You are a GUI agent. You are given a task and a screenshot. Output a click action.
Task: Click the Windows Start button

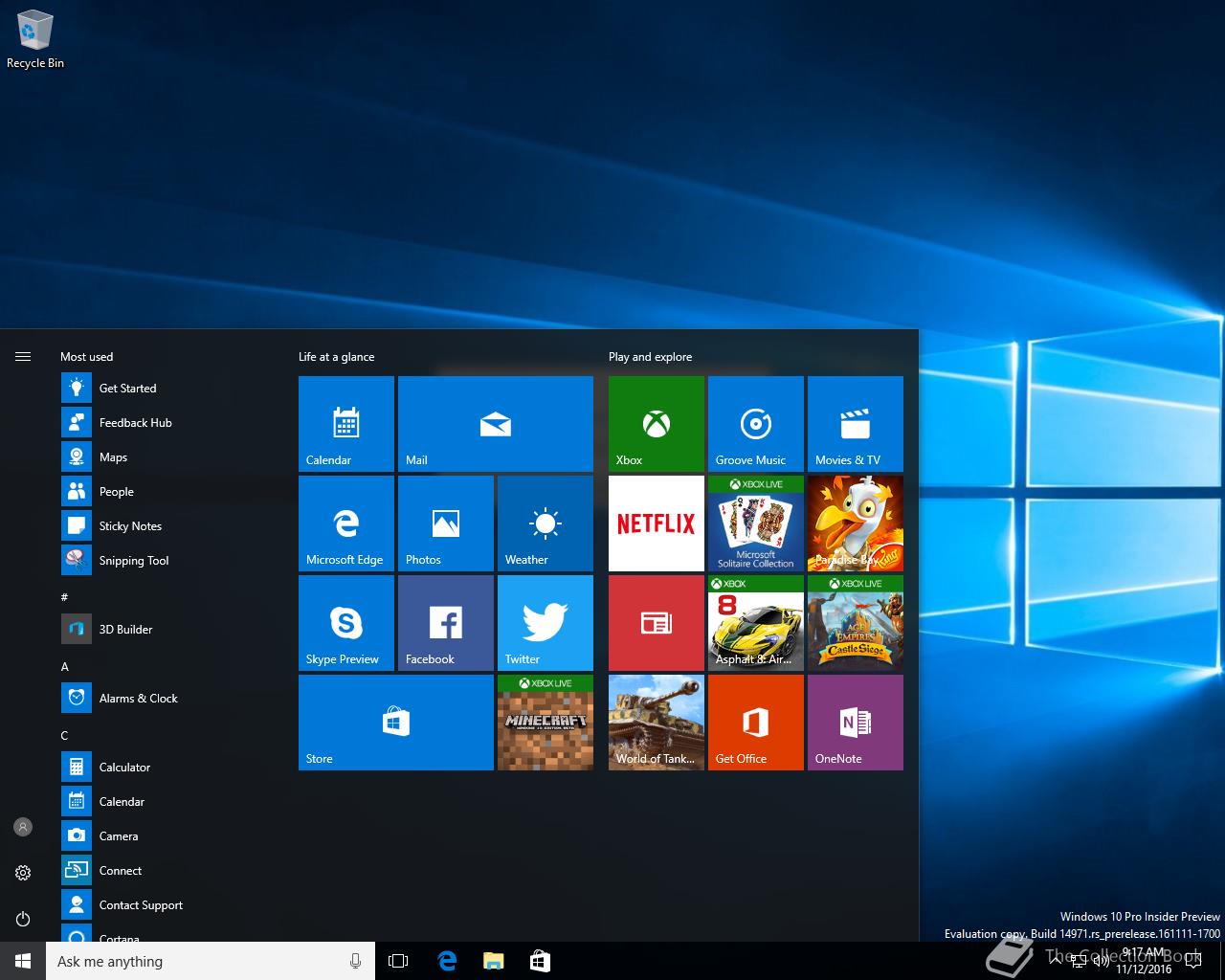tap(23, 961)
